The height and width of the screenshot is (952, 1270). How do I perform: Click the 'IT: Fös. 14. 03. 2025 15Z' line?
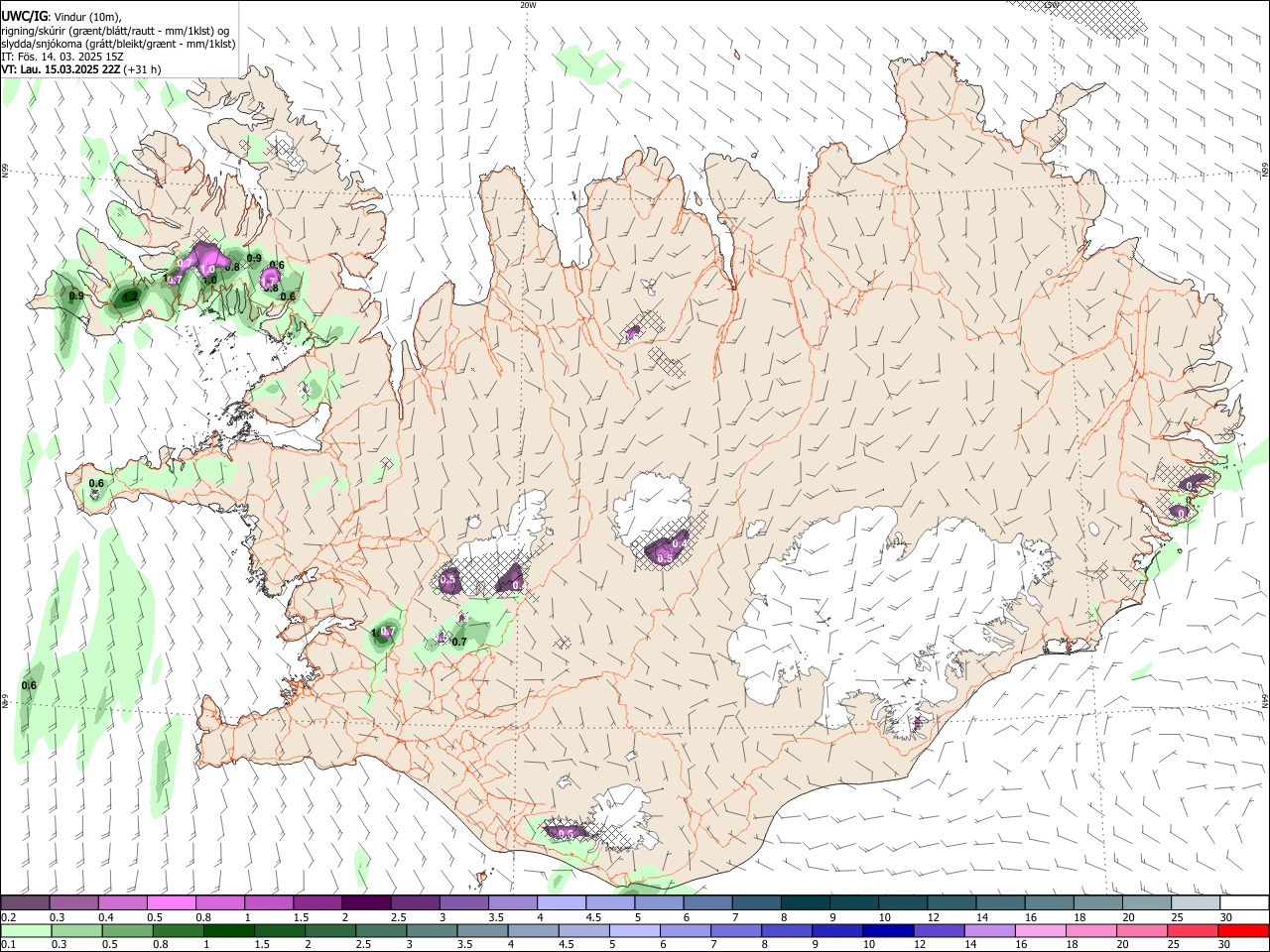click(63, 57)
